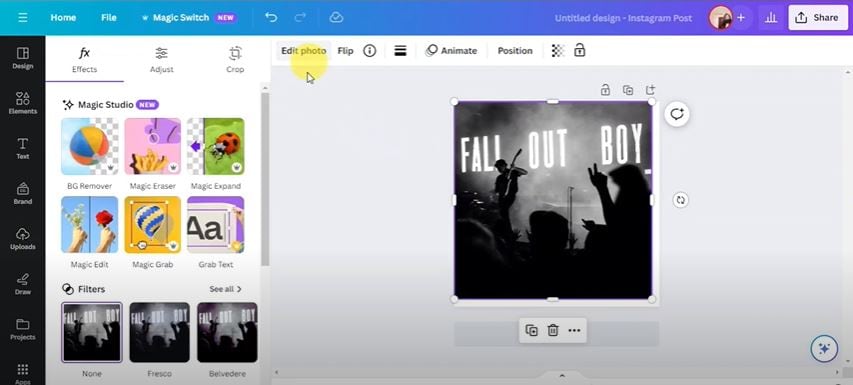Open the three-dot more options menu
Image resolution: width=853 pixels, height=385 pixels.
click(x=574, y=330)
